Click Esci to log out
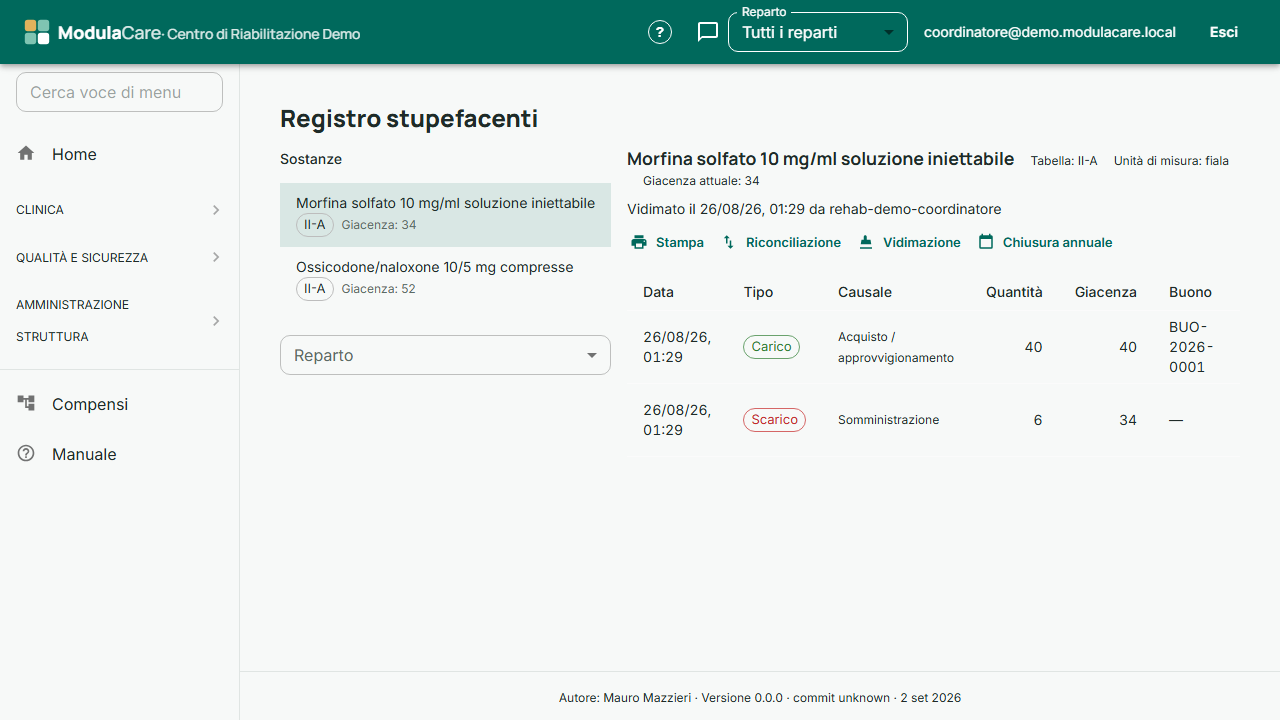Screen dimensions: 1280x720 1224,32
